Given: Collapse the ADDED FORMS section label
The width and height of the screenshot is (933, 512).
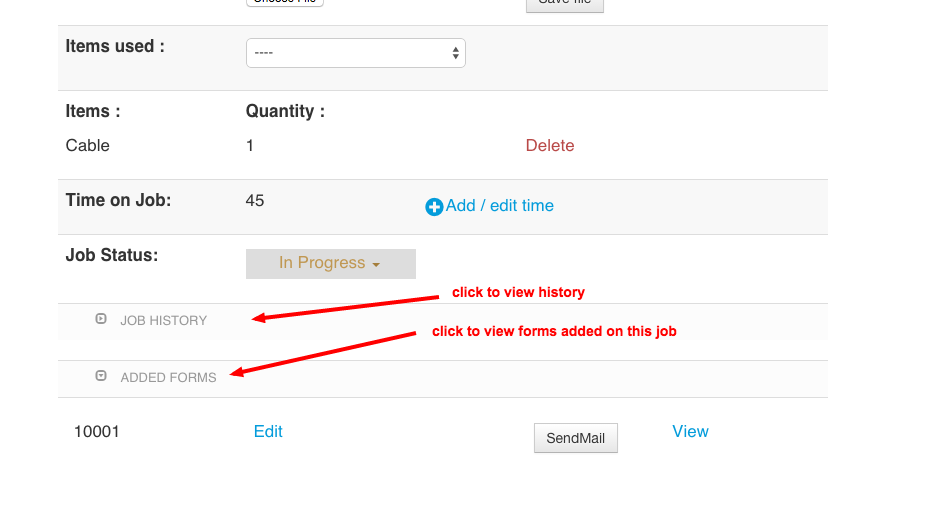Looking at the screenshot, I should (x=168, y=378).
